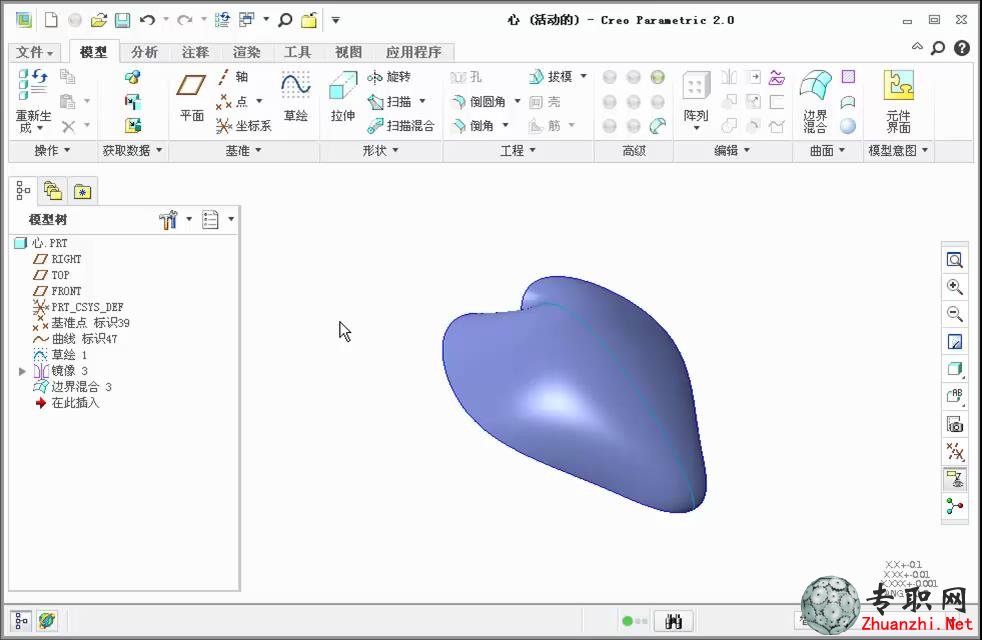Click the binoculars Find button in the status bar

pyautogui.click(x=673, y=621)
